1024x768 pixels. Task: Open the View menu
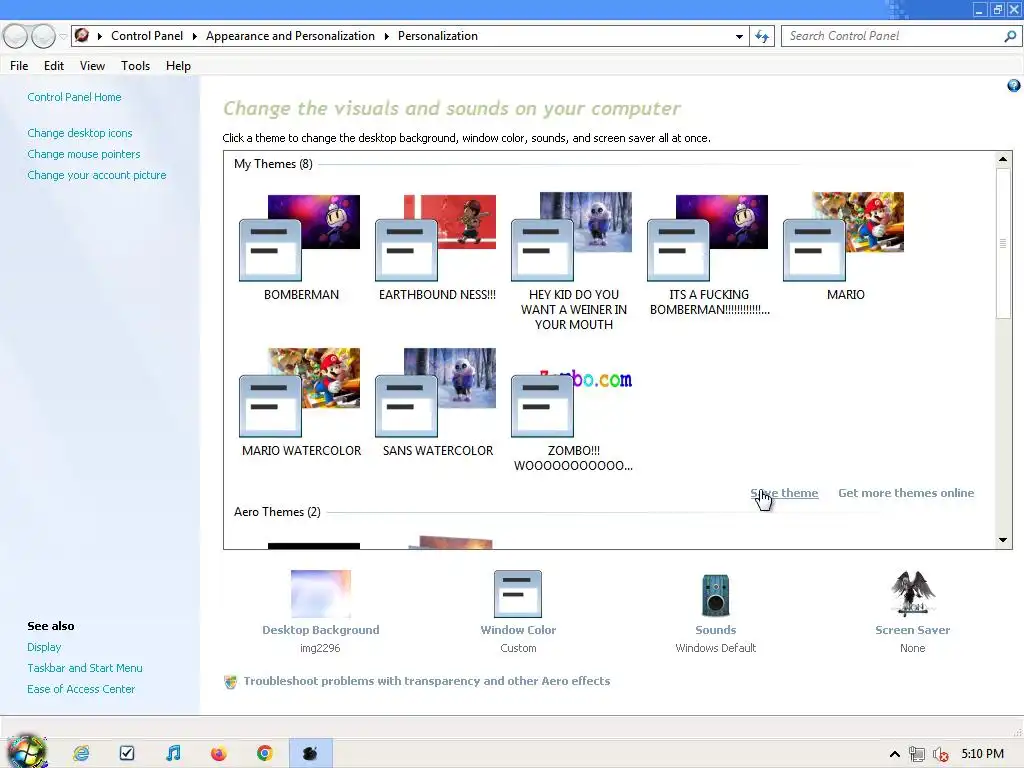point(92,65)
